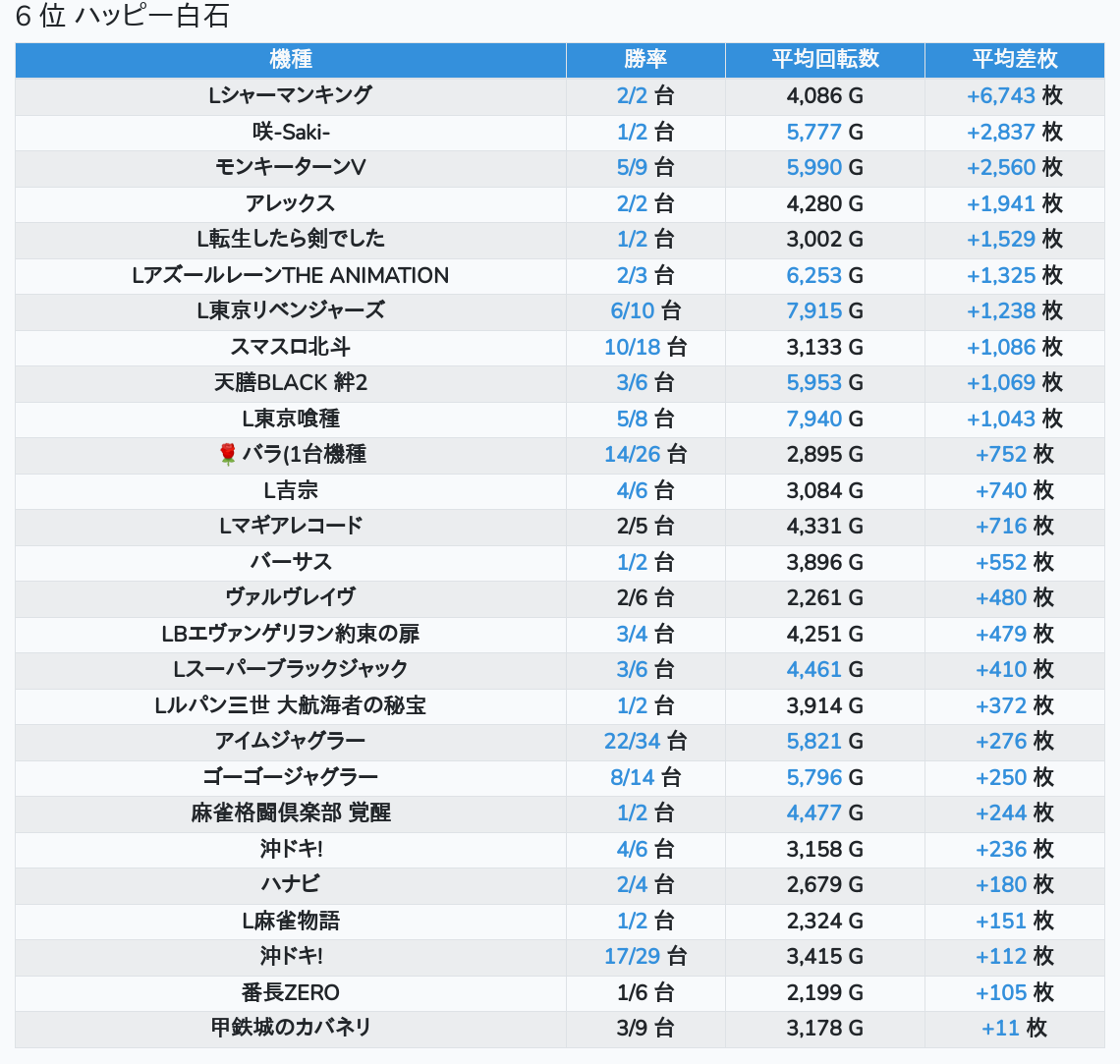Click difference value +1,941 枚
Screen dimensions: 1120x1064
point(1014,203)
